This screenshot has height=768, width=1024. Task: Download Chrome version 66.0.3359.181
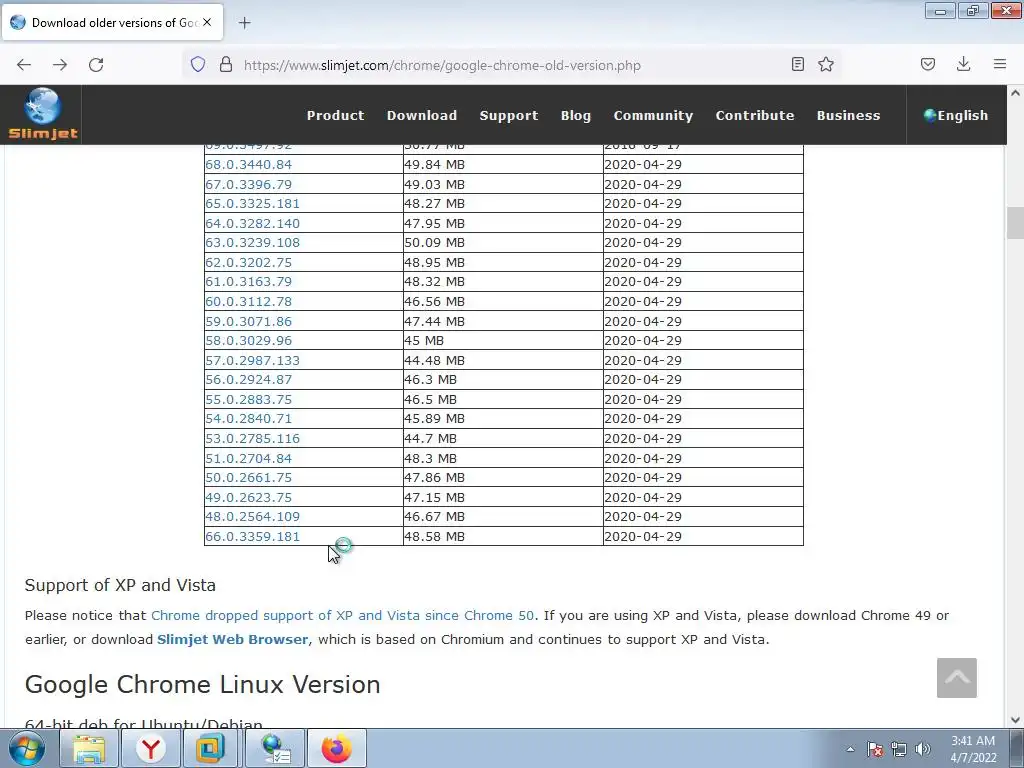pos(252,536)
